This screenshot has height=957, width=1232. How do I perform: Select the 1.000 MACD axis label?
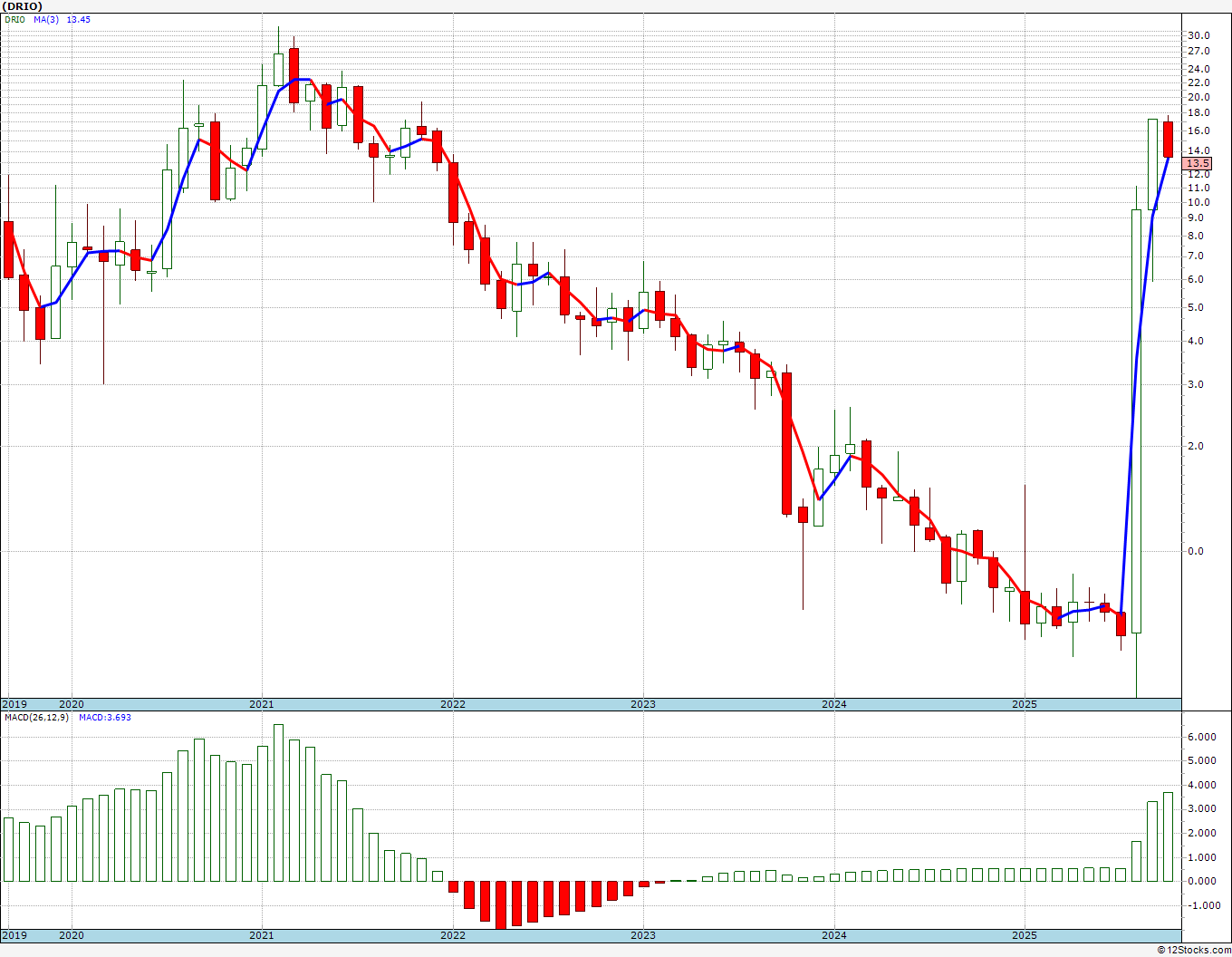click(1201, 857)
